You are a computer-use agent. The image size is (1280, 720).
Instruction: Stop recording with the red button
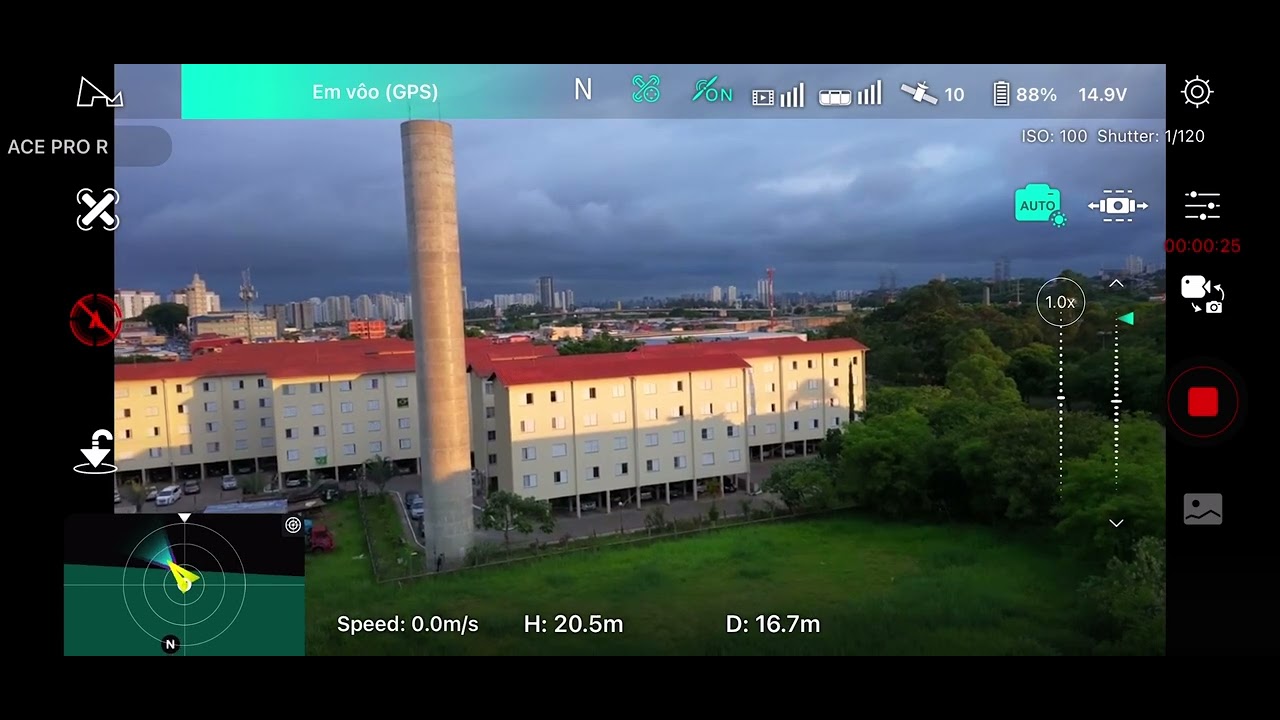point(1202,402)
